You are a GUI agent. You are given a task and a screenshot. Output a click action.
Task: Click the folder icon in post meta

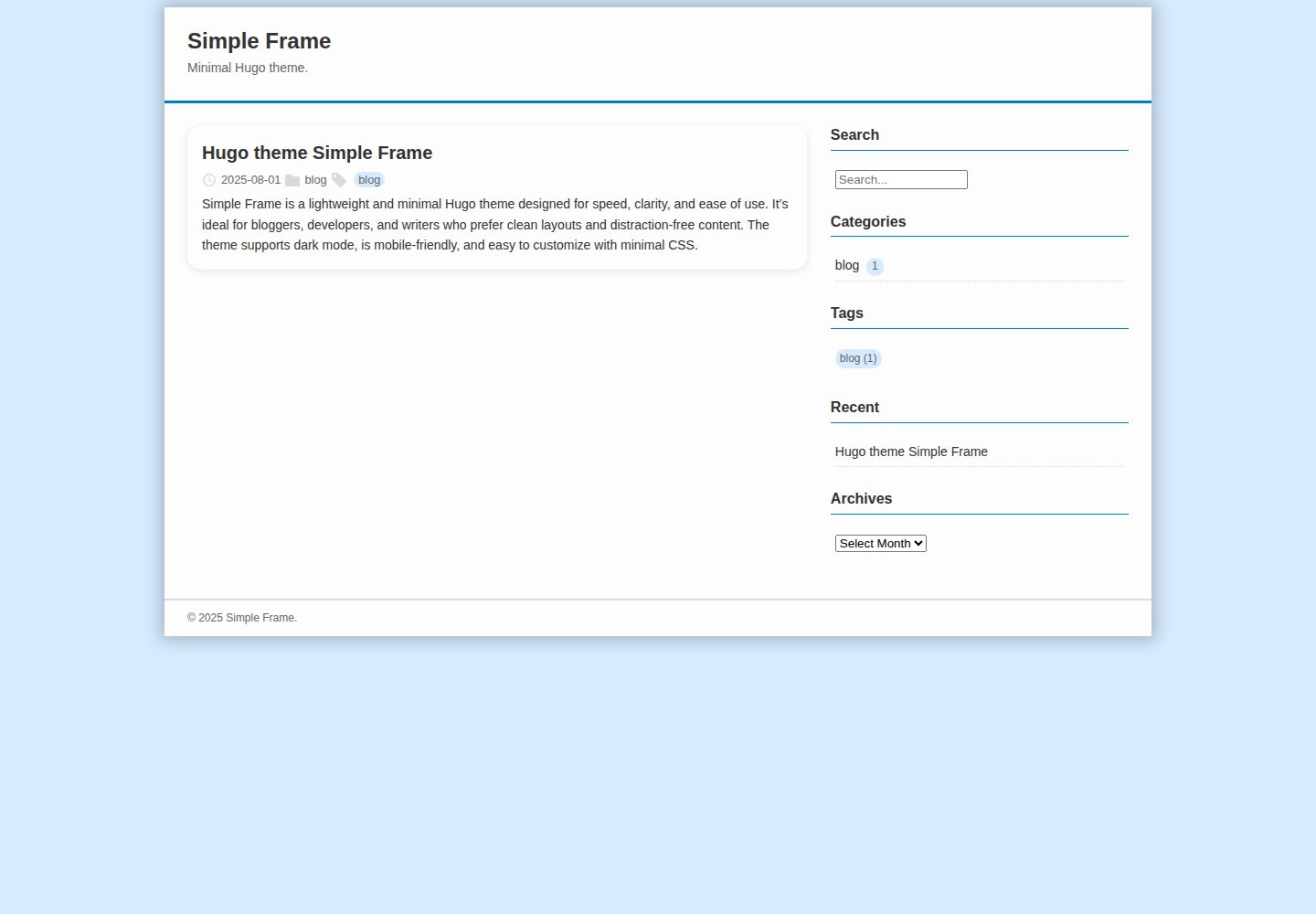click(x=292, y=180)
